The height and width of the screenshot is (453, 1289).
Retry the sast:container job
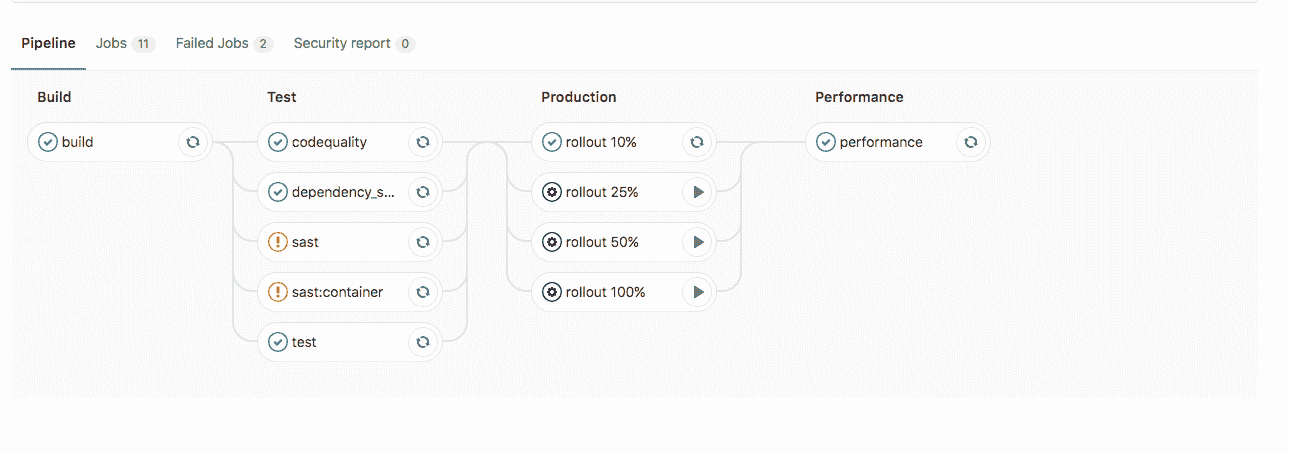point(423,292)
